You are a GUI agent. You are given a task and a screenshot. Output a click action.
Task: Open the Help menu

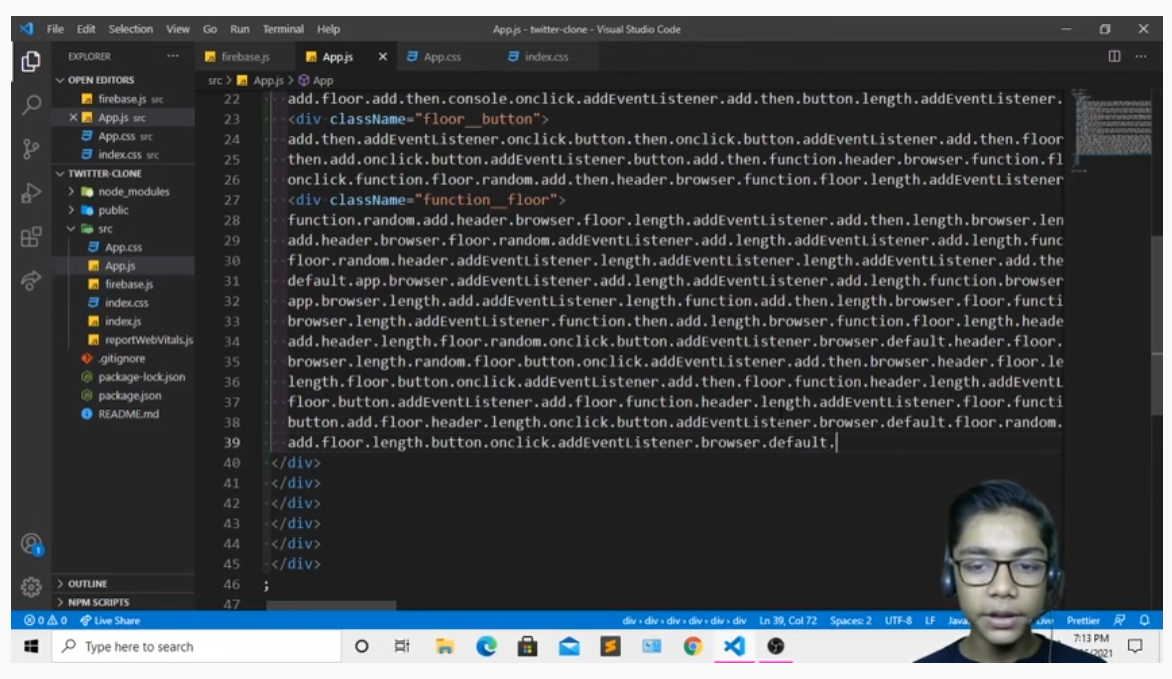[x=328, y=29]
